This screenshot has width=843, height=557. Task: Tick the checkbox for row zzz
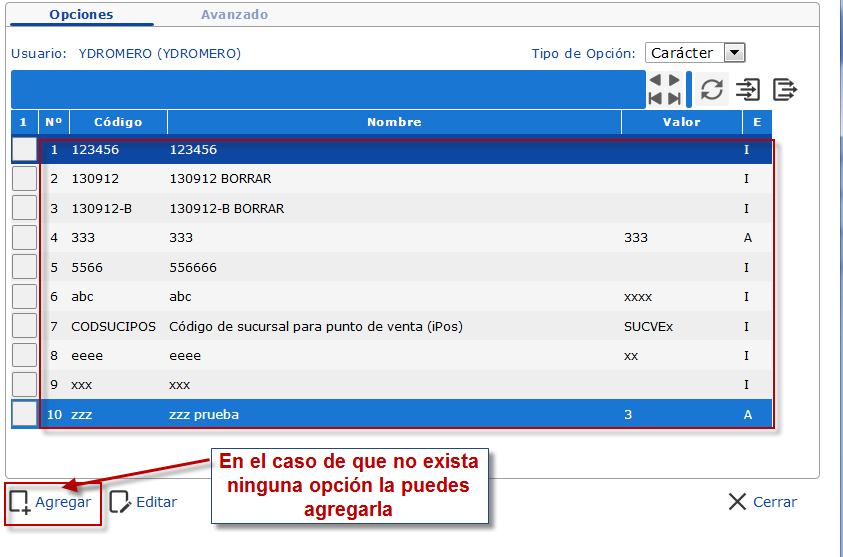[24, 414]
